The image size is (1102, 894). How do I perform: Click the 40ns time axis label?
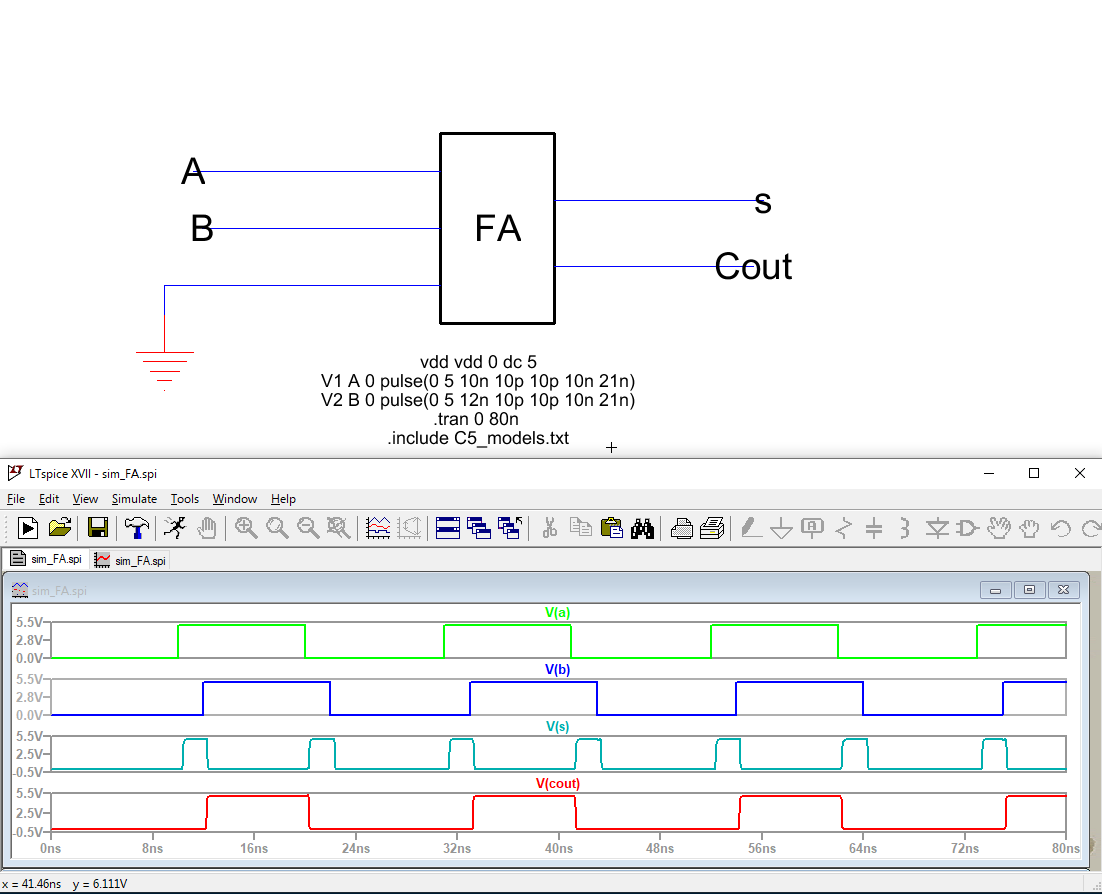[559, 848]
